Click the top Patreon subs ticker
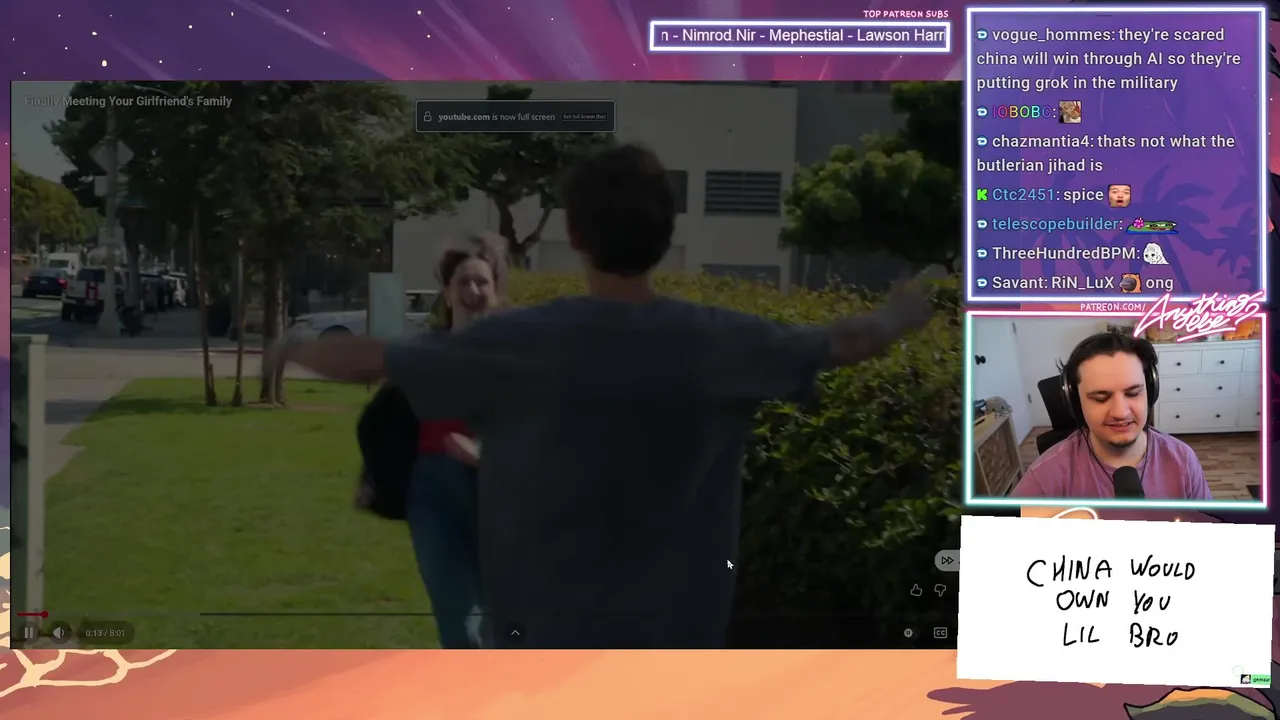 coord(800,36)
